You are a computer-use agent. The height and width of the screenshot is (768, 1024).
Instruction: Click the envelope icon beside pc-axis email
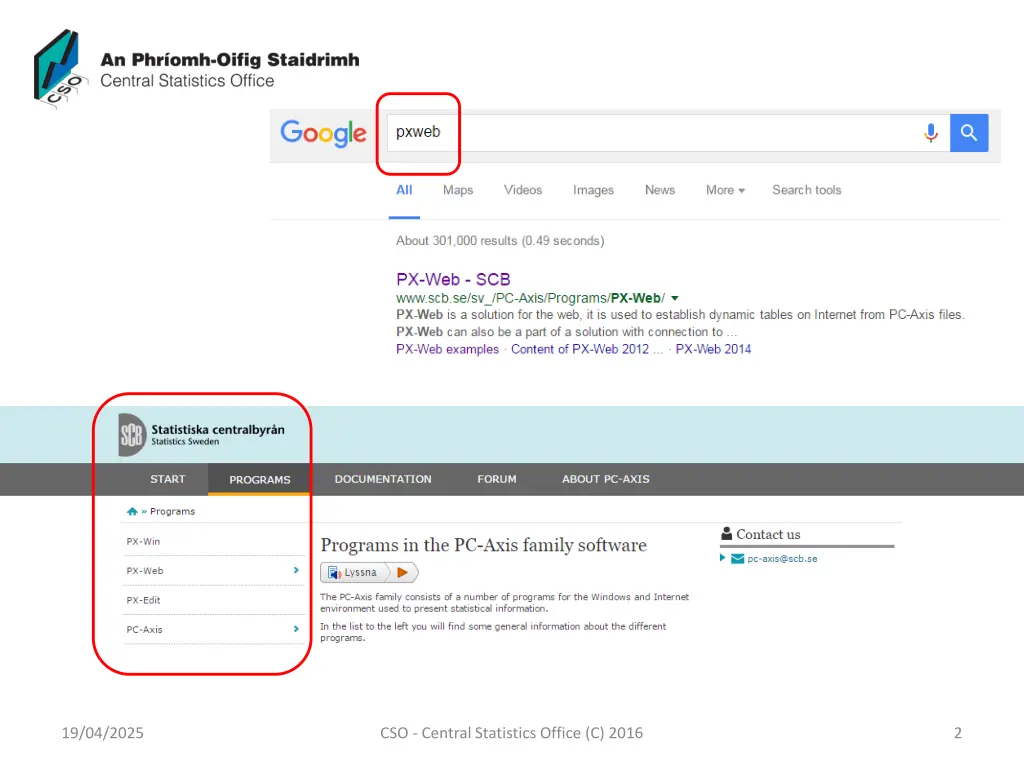(737, 558)
